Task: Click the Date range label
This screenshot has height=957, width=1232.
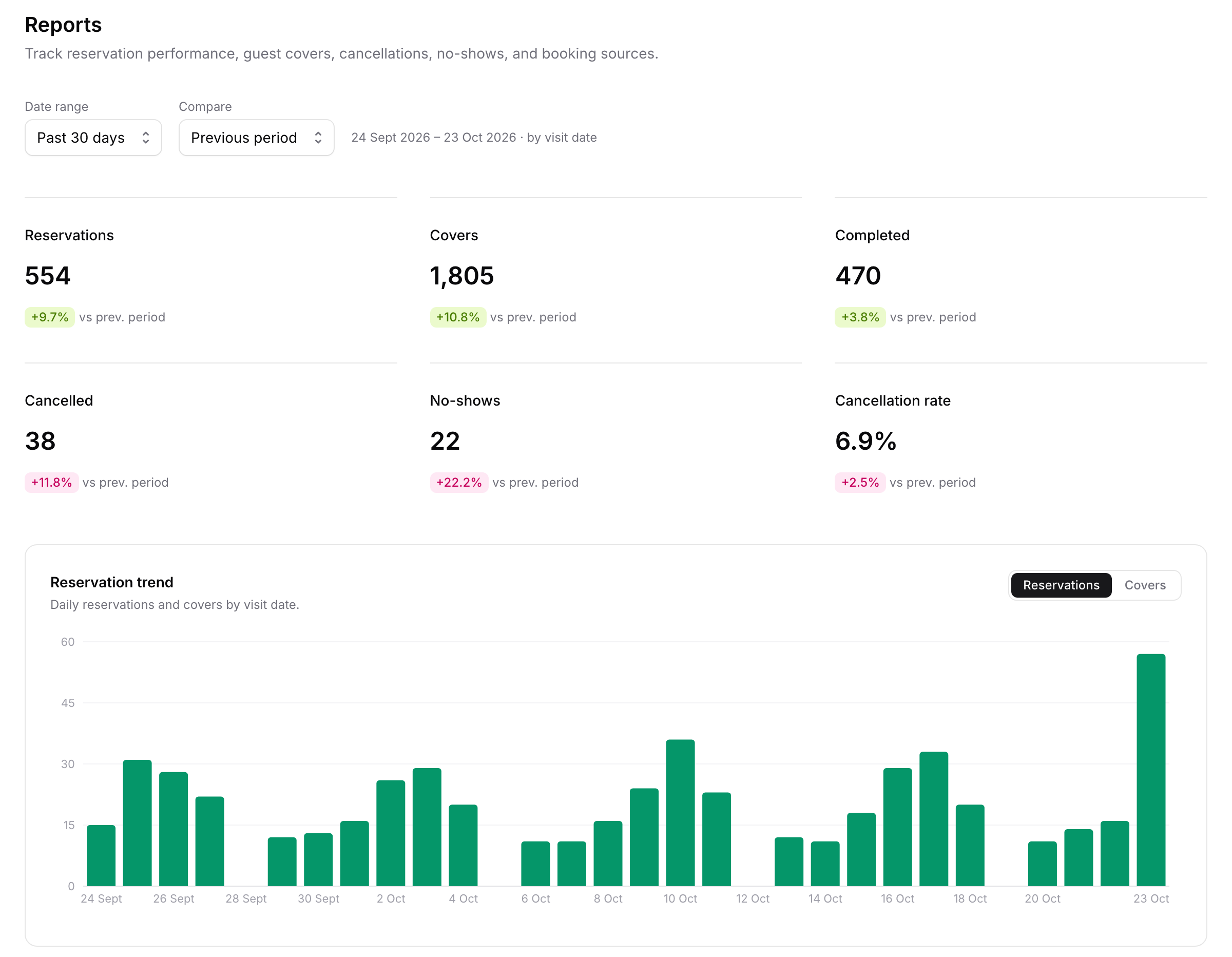Action: pyautogui.click(x=56, y=107)
